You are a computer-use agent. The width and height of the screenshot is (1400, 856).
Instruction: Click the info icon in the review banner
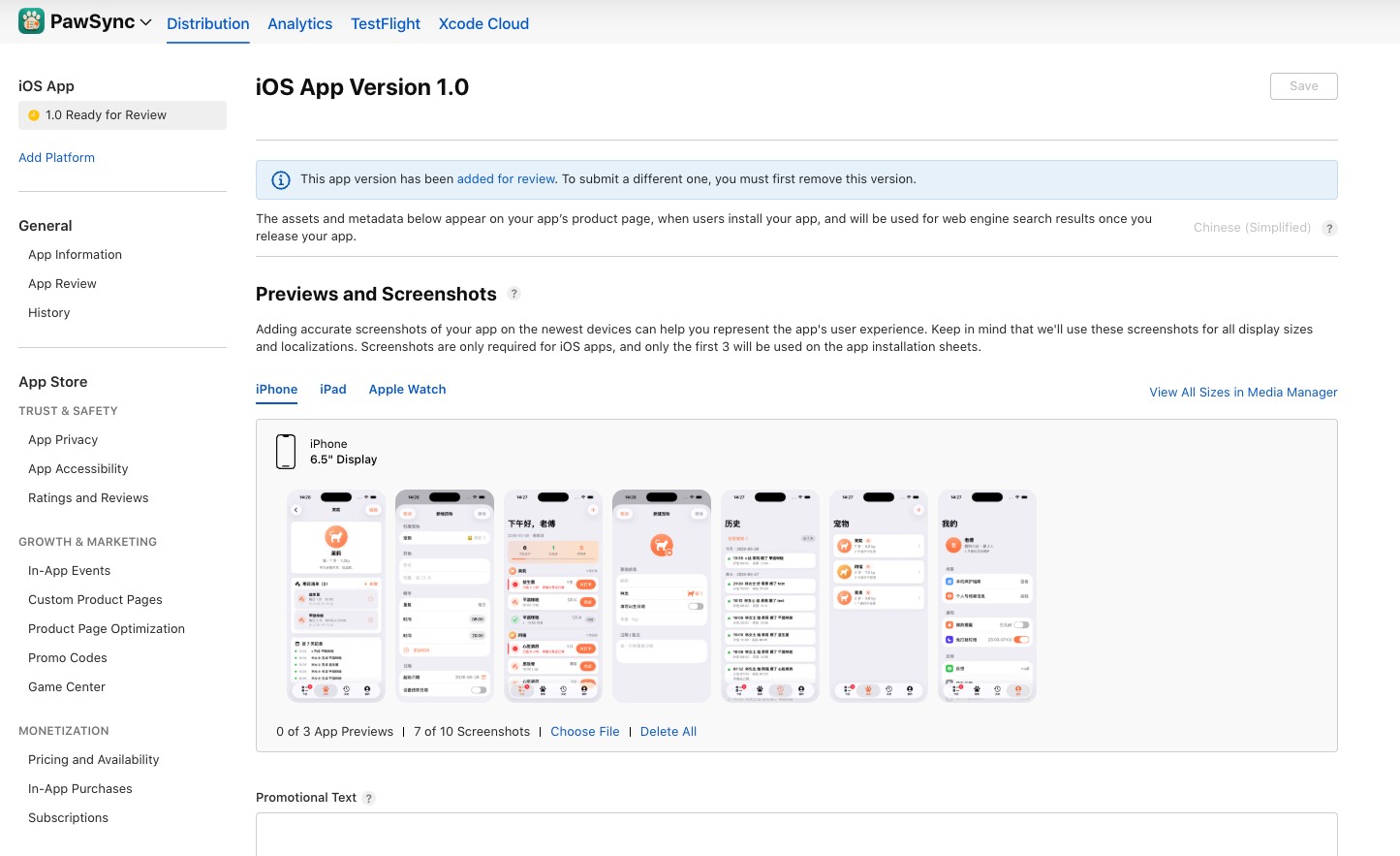point(281,180)
